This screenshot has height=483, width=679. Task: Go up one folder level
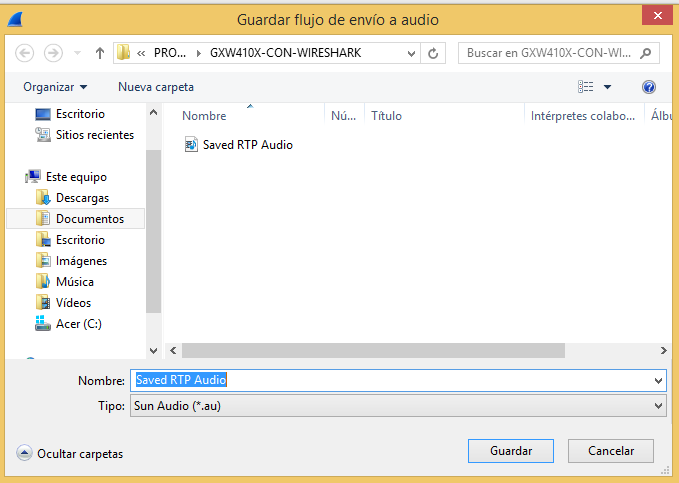point(100,53)
